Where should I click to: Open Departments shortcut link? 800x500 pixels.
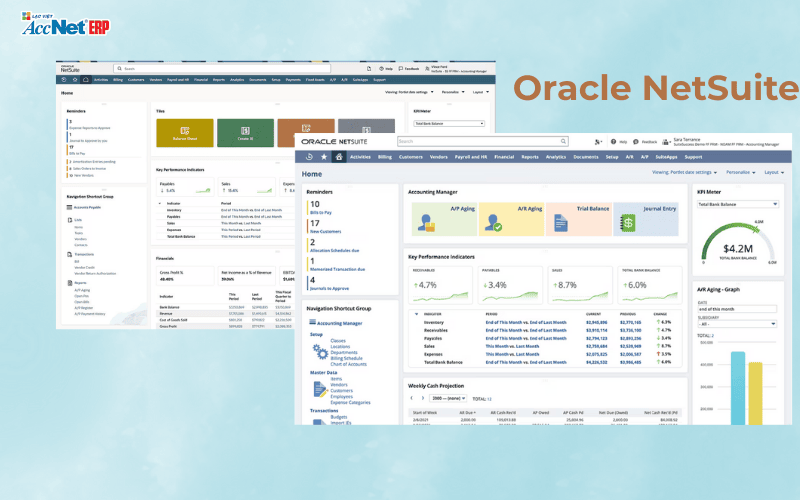point(344,352)
